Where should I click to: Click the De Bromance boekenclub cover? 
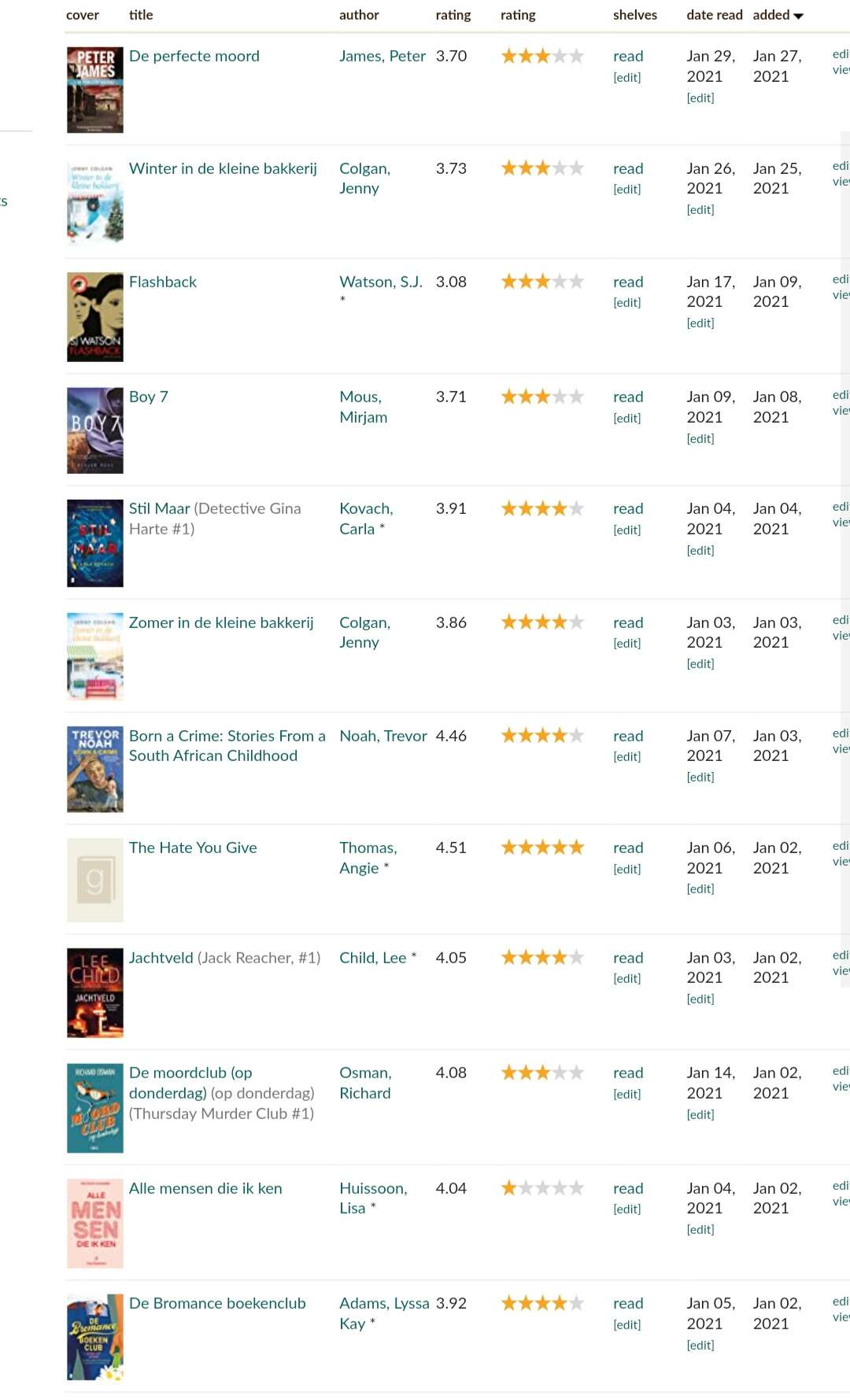(x=95, y=1337)
